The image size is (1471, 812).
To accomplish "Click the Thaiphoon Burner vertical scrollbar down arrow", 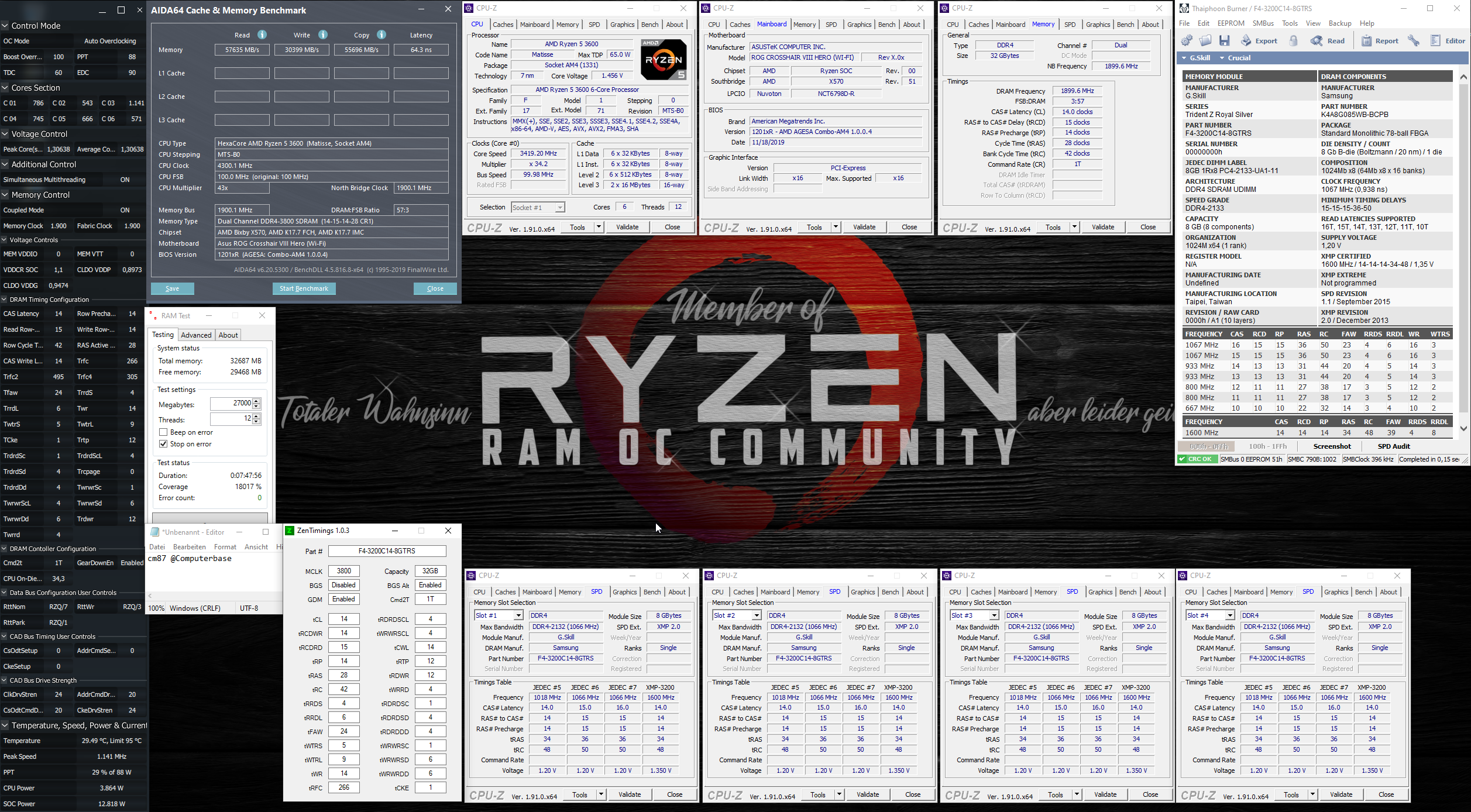I will (1463, 428).
